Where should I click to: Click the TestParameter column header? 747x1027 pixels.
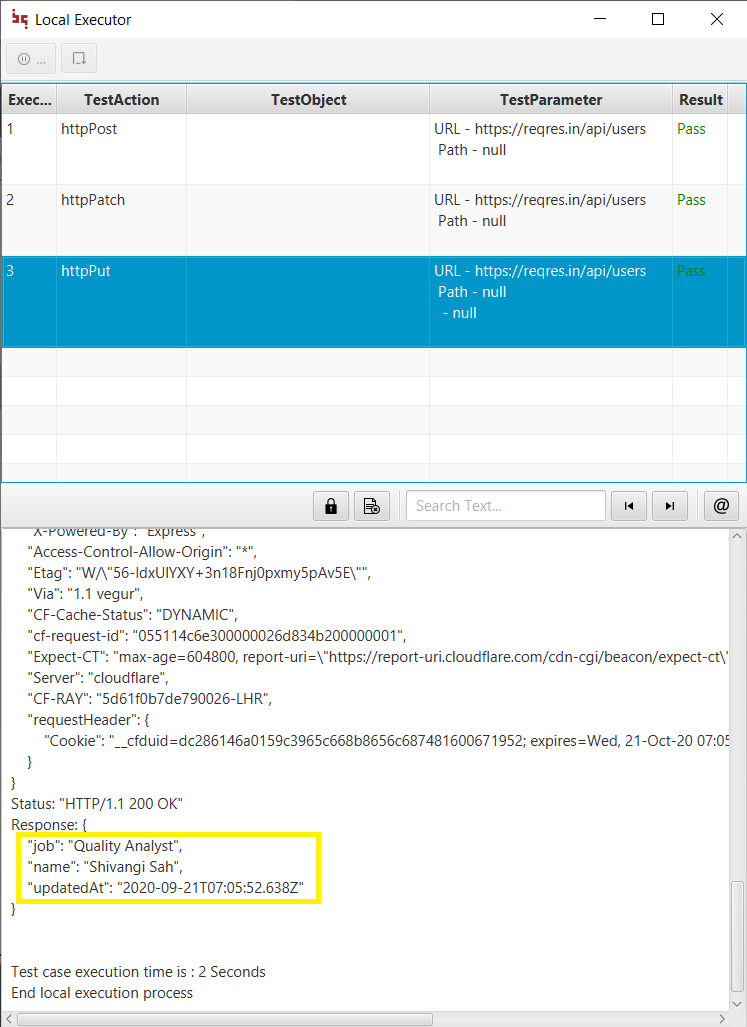coord(551,100)
